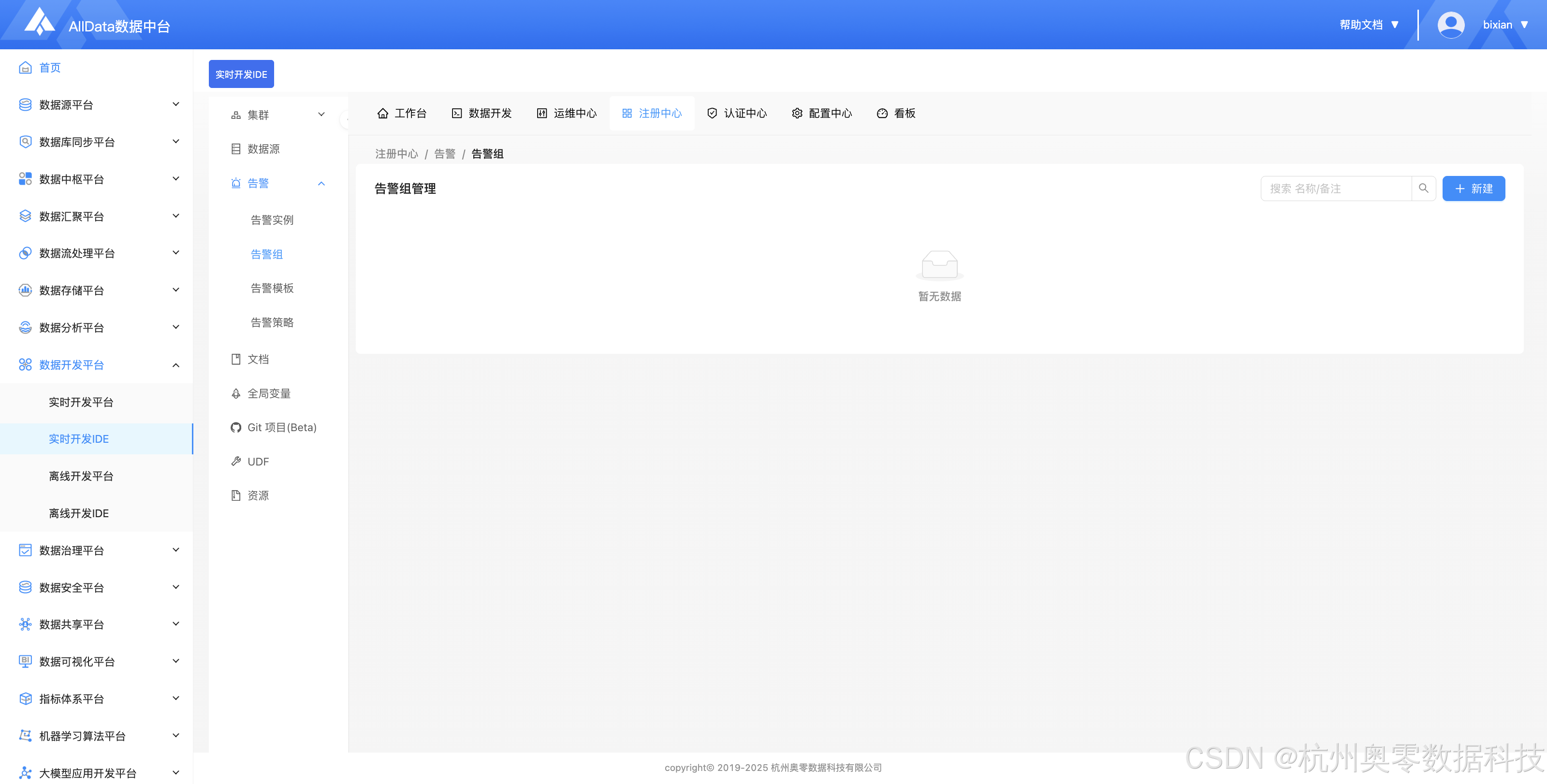Screen dimensions: 1547x784
Task: Click the 新建 button
Action: click(x=1473, y=189)
